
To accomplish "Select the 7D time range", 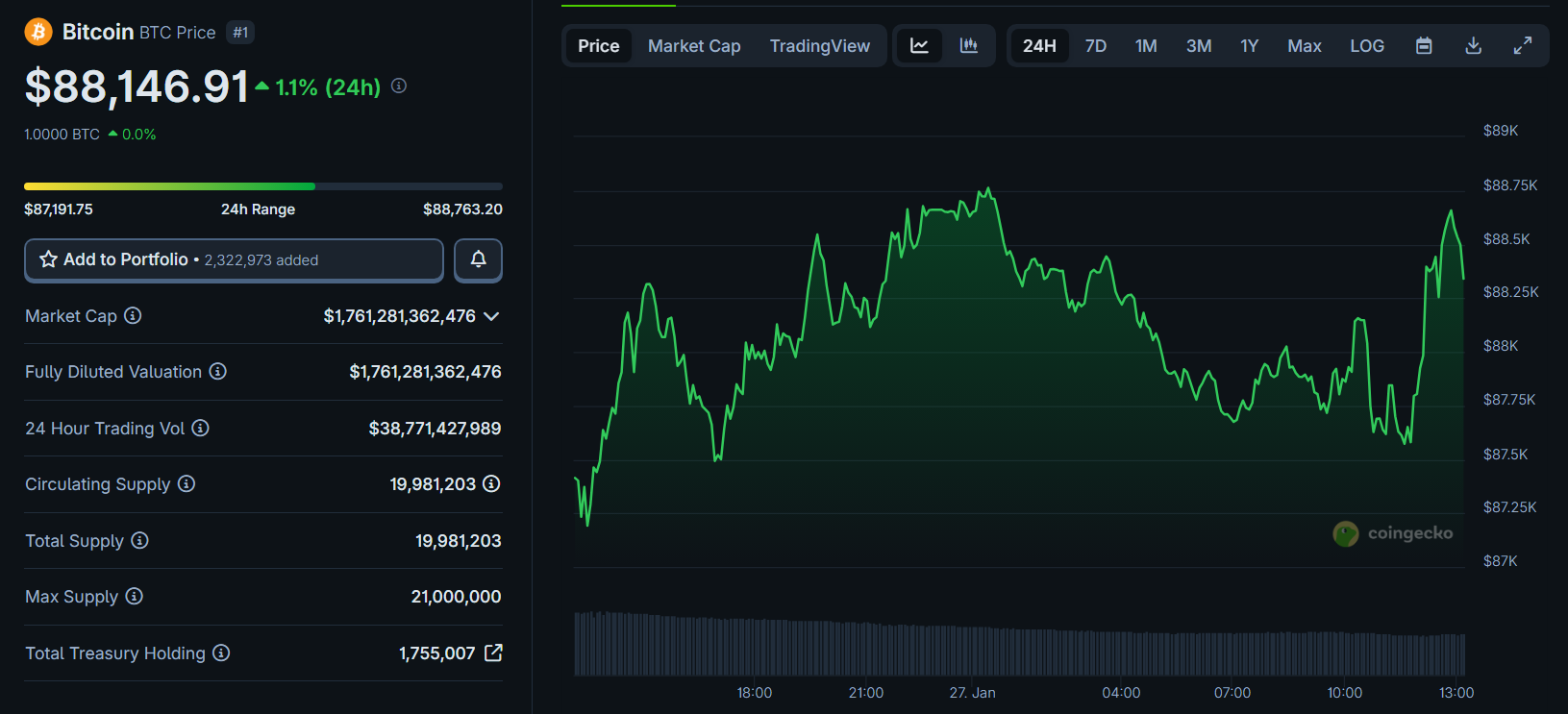I will pos(1095,46).
